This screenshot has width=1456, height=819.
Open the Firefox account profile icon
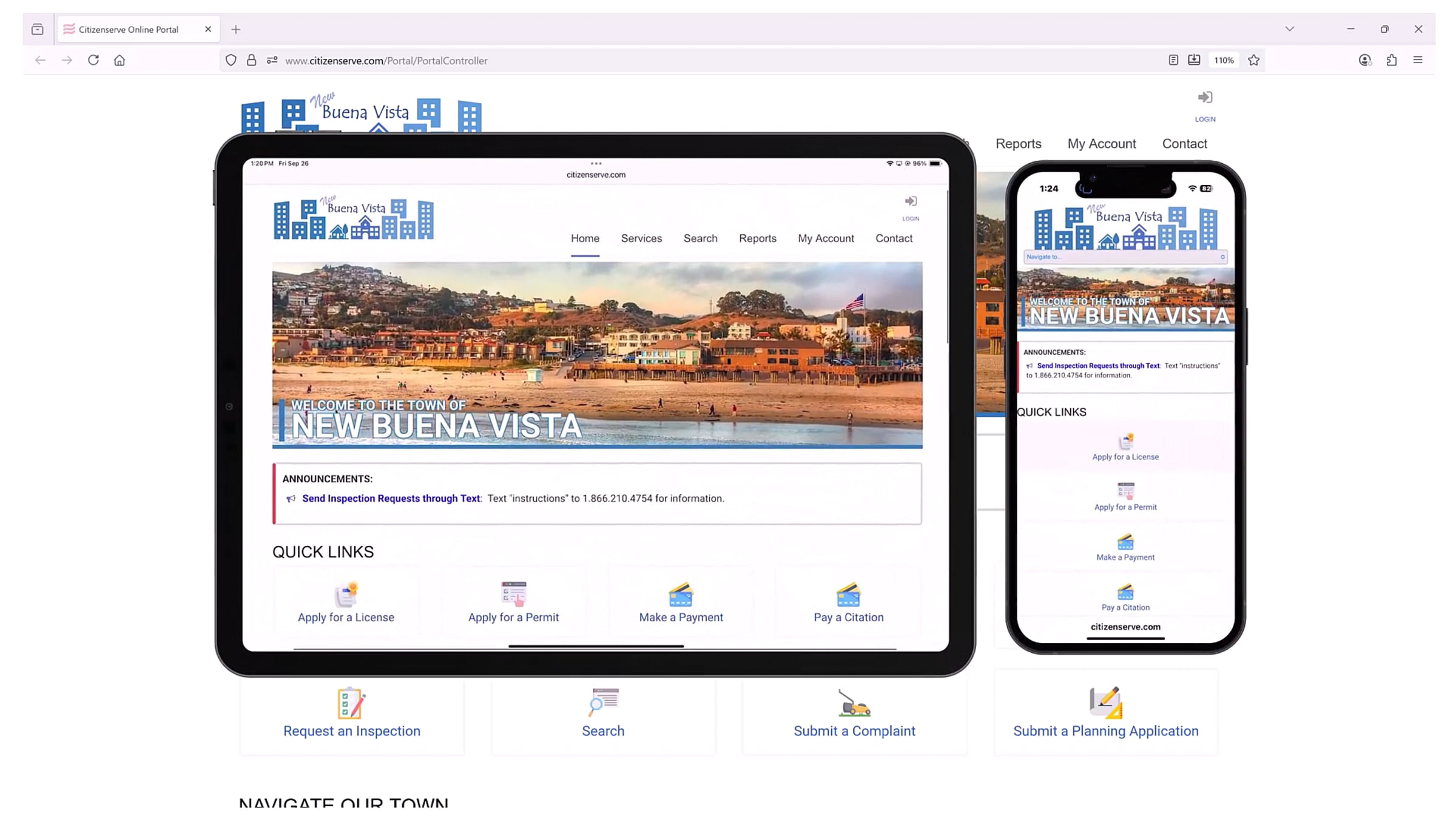point(1365,60)
